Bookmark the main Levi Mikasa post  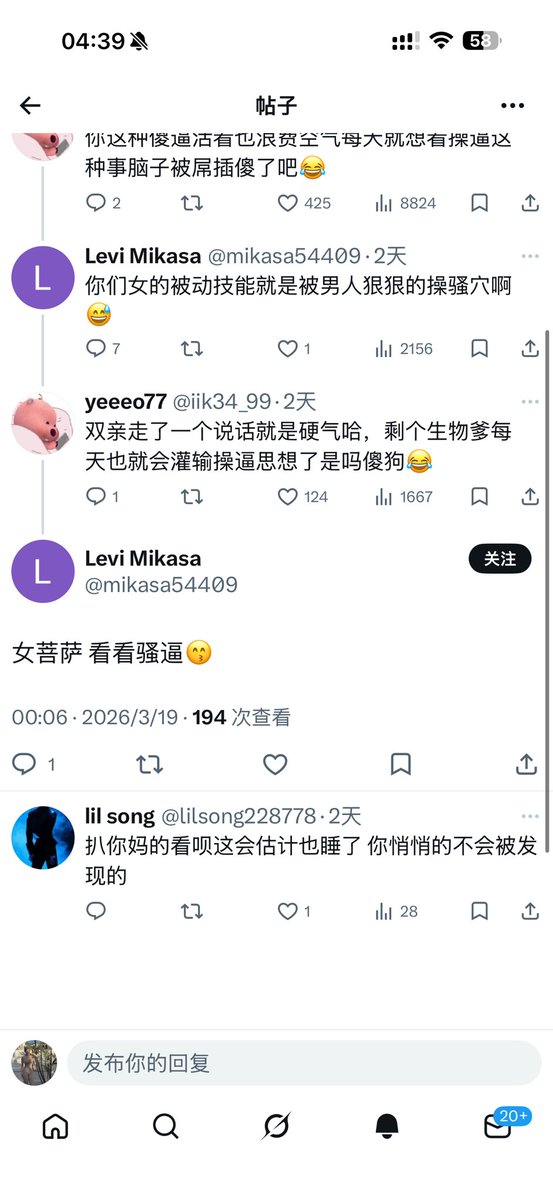tap(400, 764)
